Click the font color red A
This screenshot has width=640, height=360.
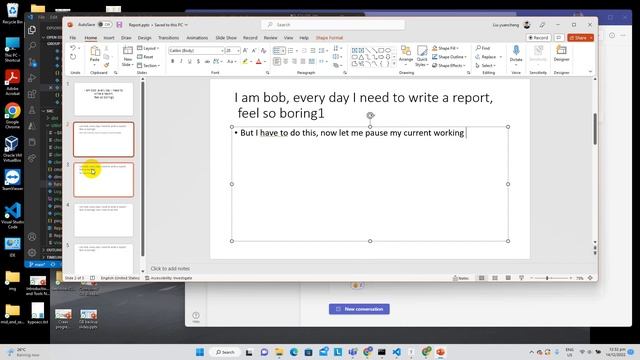point(258,61)
